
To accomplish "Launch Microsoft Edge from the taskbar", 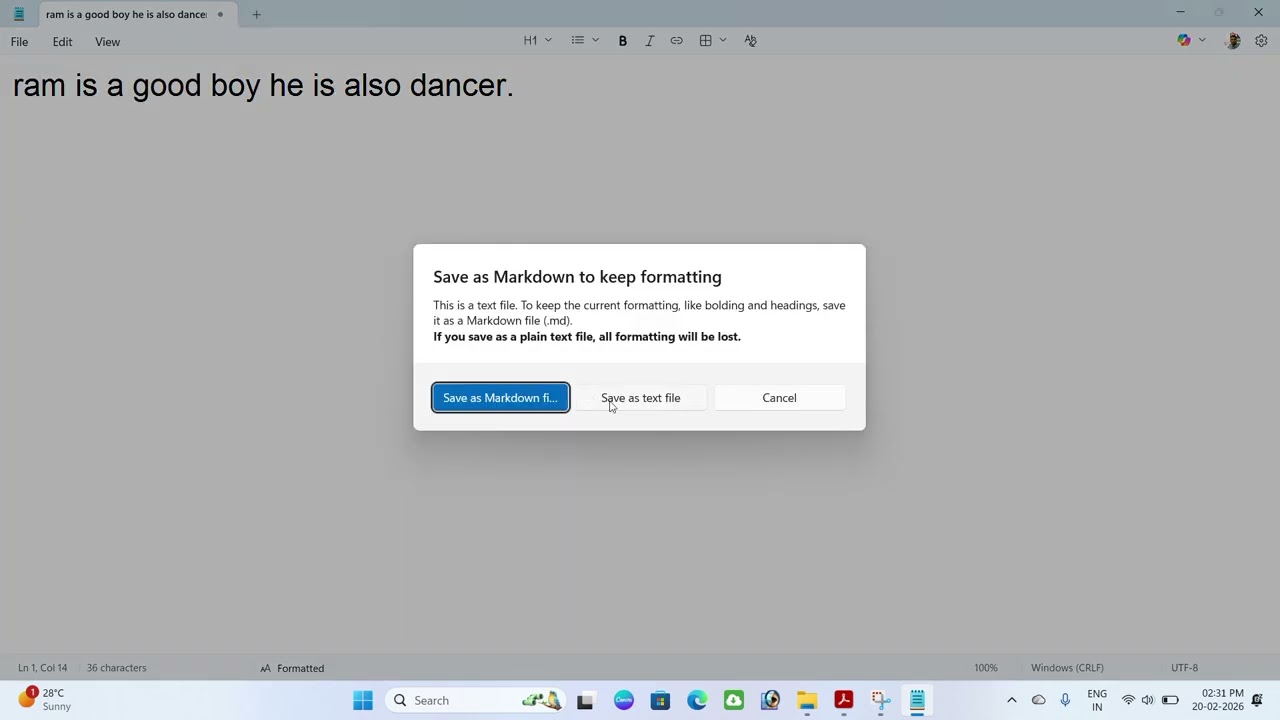I will [697, 700].
